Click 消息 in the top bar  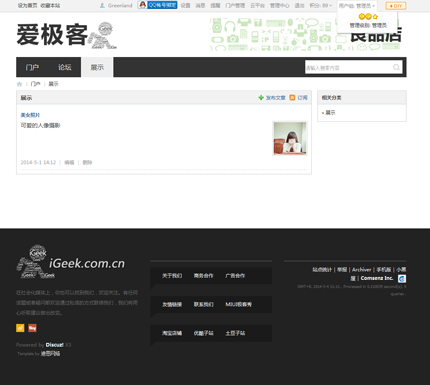click(200, 5)
